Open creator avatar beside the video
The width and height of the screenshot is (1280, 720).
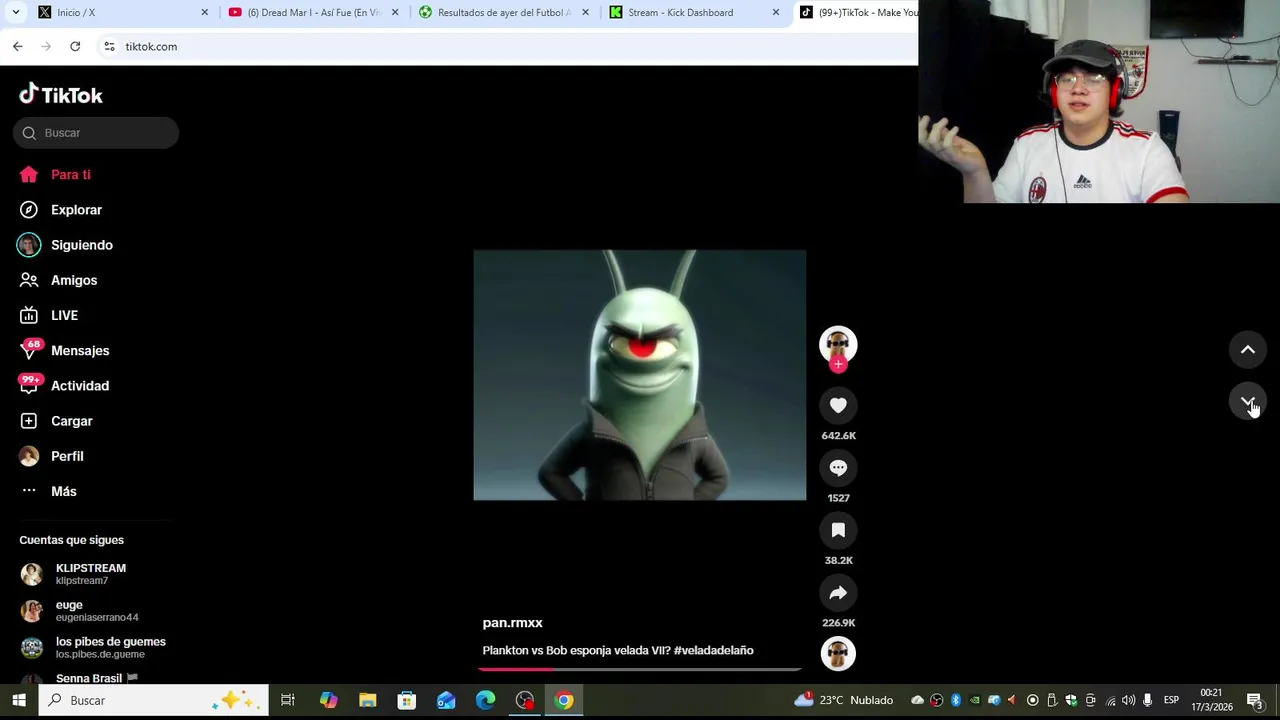[838, 344]
